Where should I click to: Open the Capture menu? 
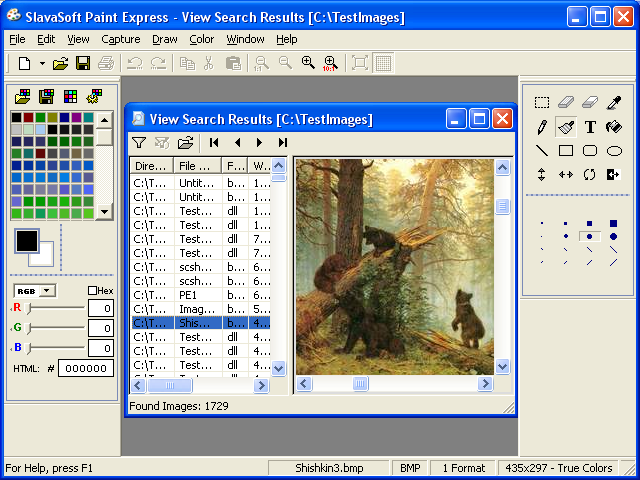[121, 39]
